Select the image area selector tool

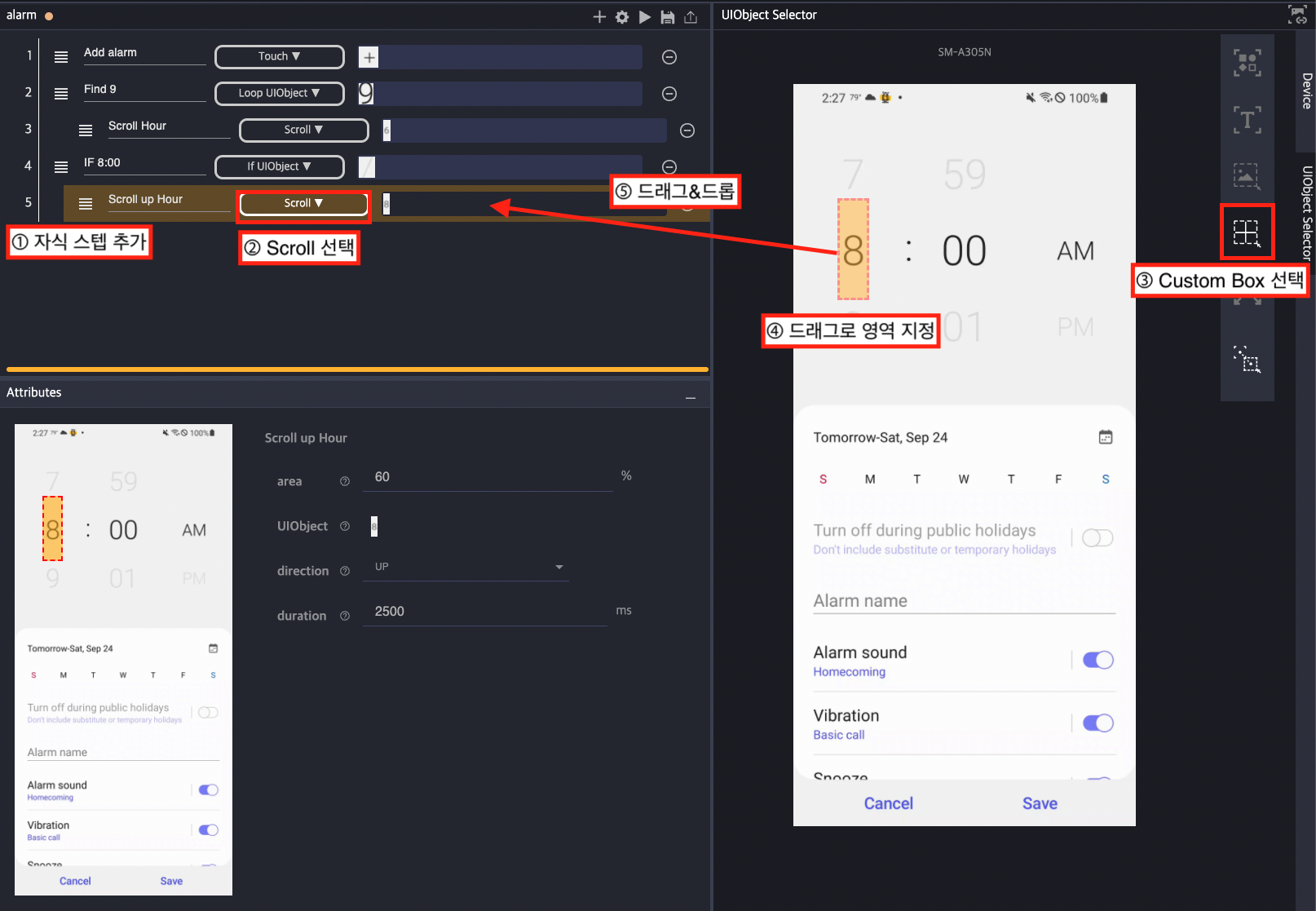(1247, 175)
